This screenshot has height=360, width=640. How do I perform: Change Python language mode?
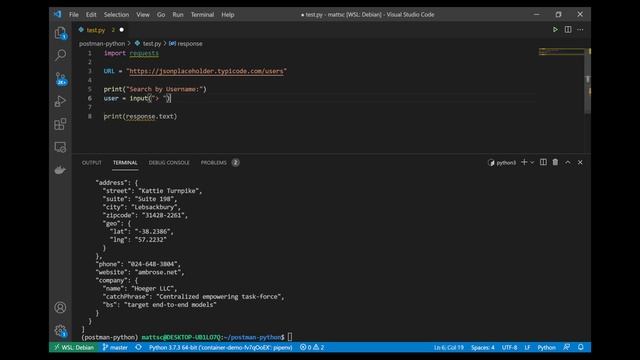(x=547, y=347)
